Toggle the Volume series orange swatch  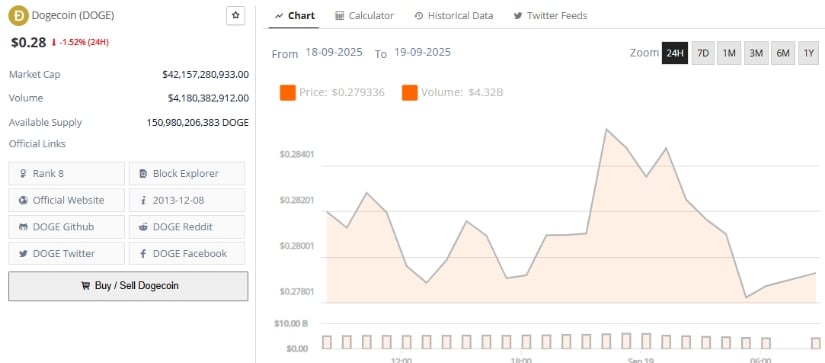point(409,93)
